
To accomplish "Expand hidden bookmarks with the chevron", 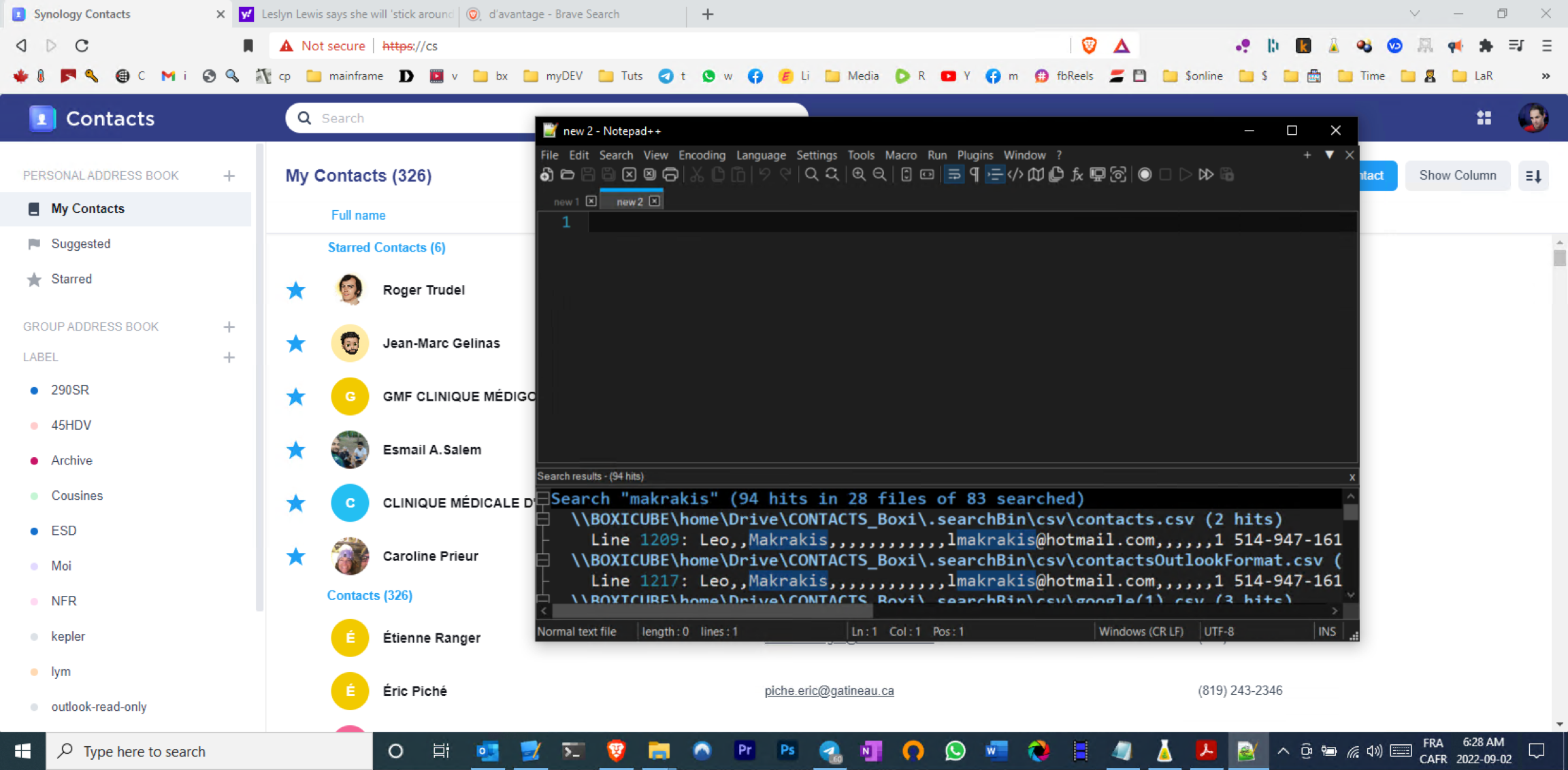I will pyautogui.click(x=1546, y=76).
